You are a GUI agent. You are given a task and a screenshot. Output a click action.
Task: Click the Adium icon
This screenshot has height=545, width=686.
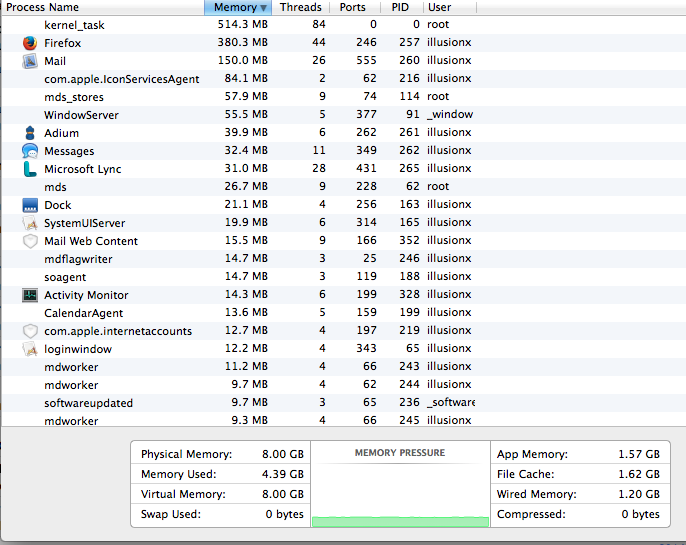coord(30,133)
